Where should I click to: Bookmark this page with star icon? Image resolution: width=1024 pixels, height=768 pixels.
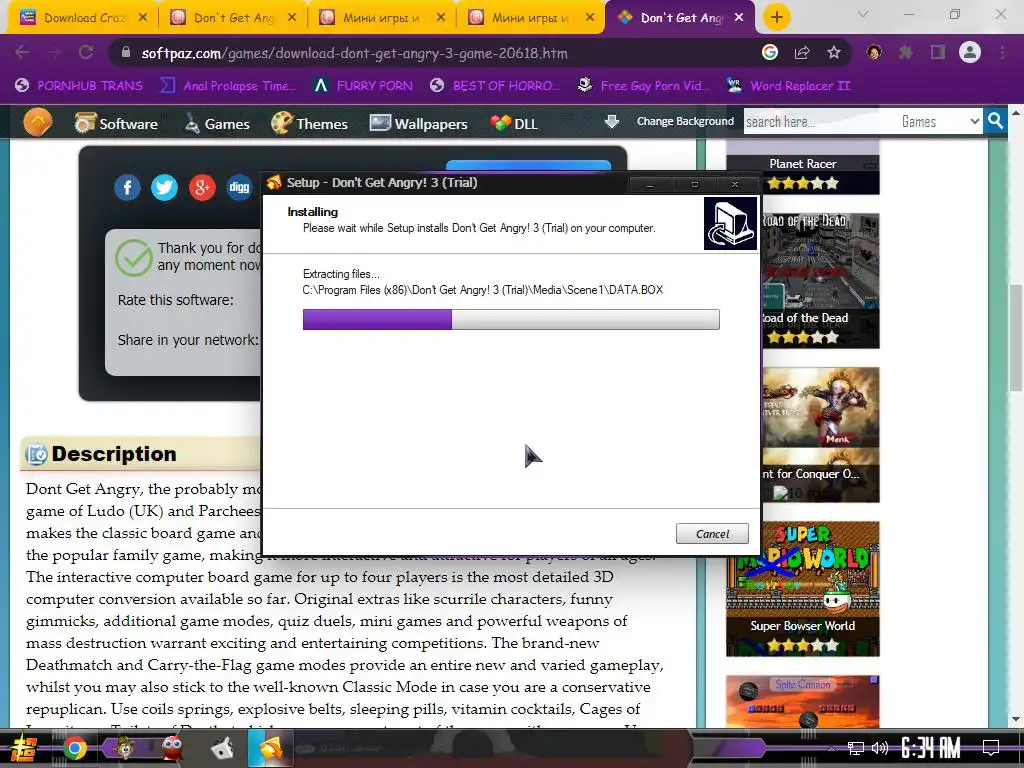point(834,52)
